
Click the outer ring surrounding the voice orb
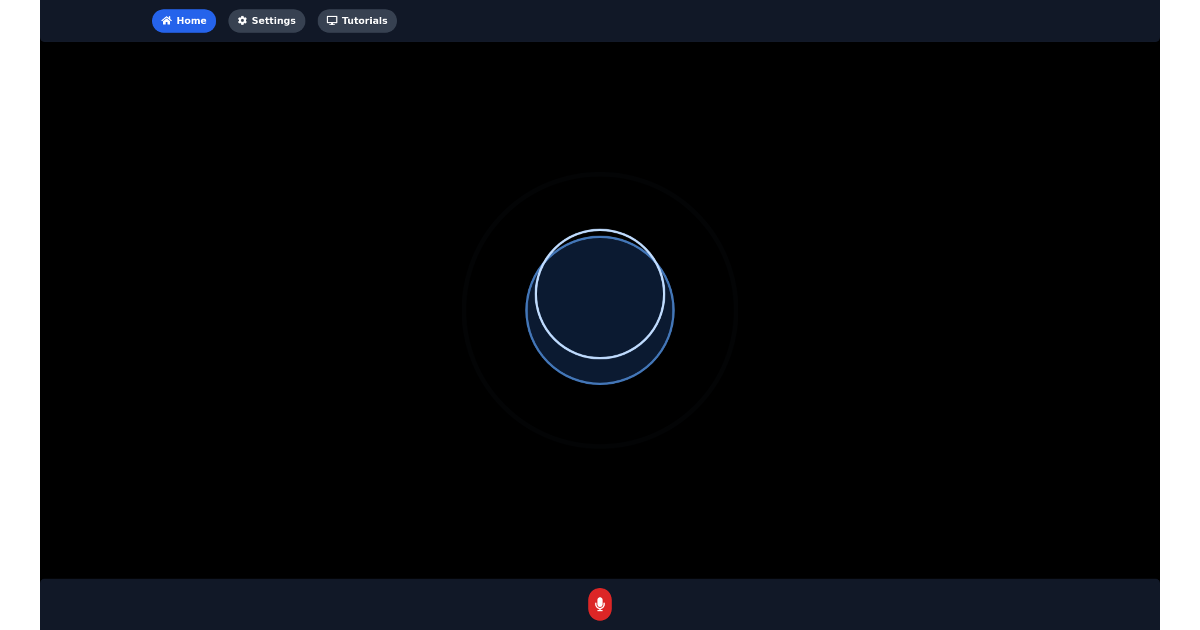(600, 177)
